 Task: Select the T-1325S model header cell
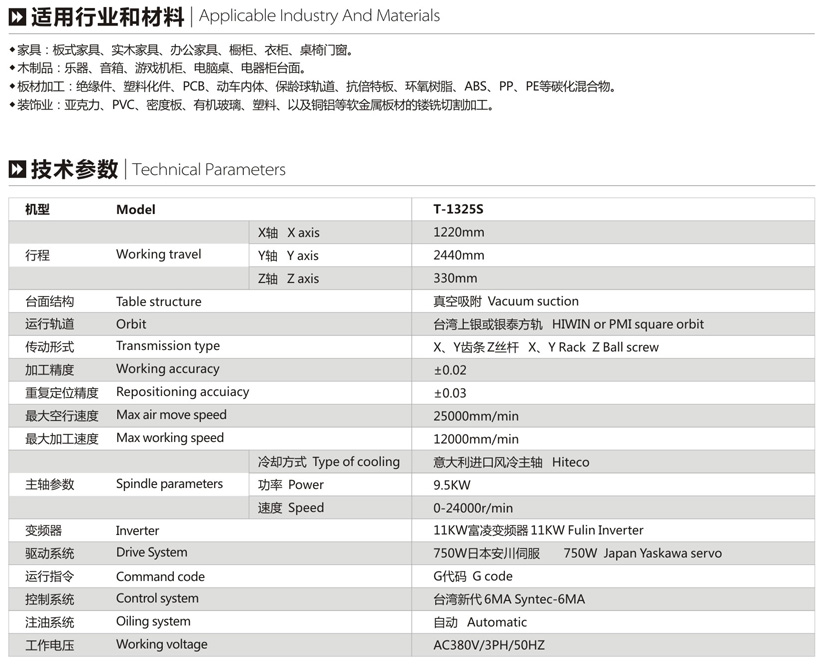coord(458,210)
